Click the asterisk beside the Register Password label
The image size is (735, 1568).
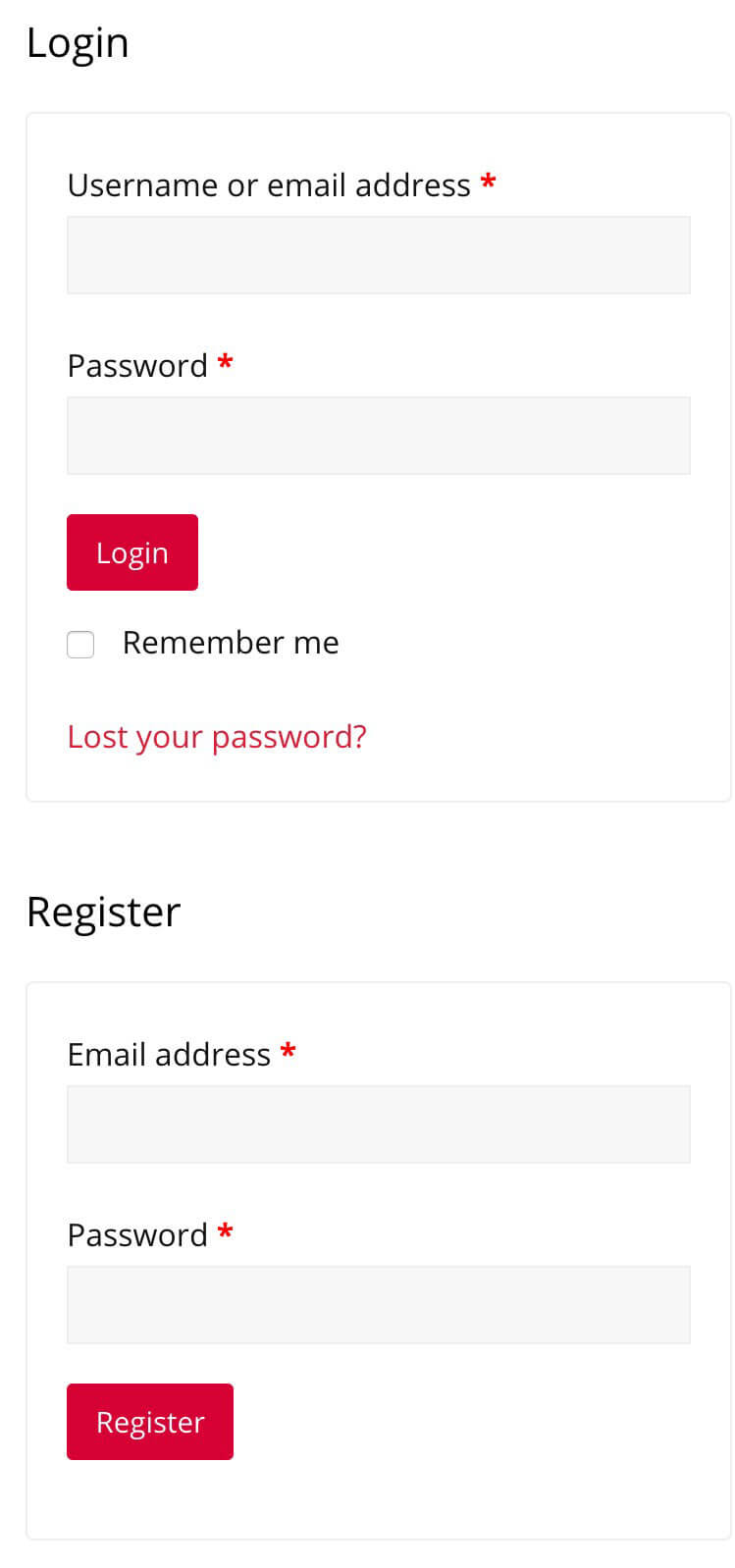(224, 1232)
